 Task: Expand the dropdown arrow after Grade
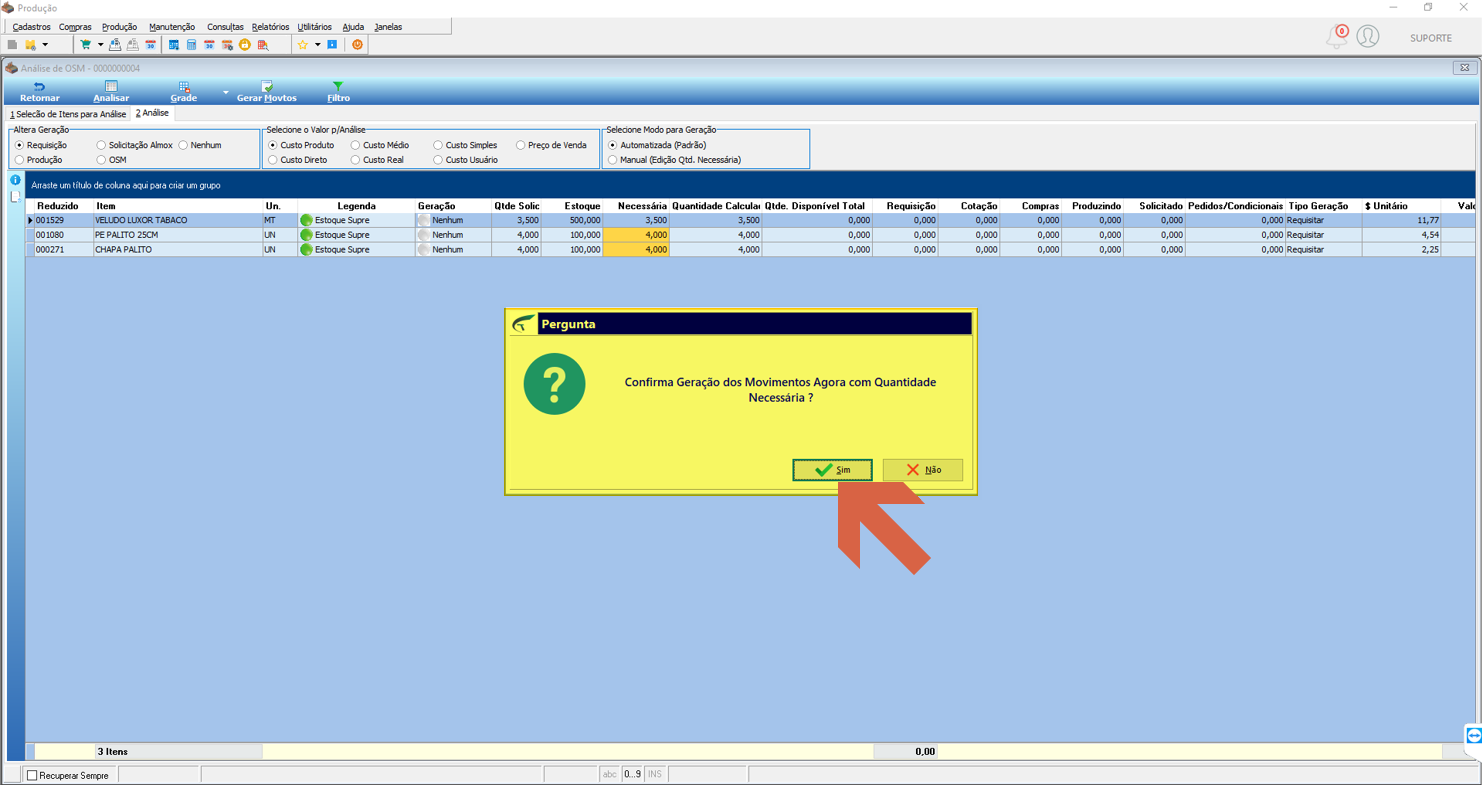click(226, 93)
